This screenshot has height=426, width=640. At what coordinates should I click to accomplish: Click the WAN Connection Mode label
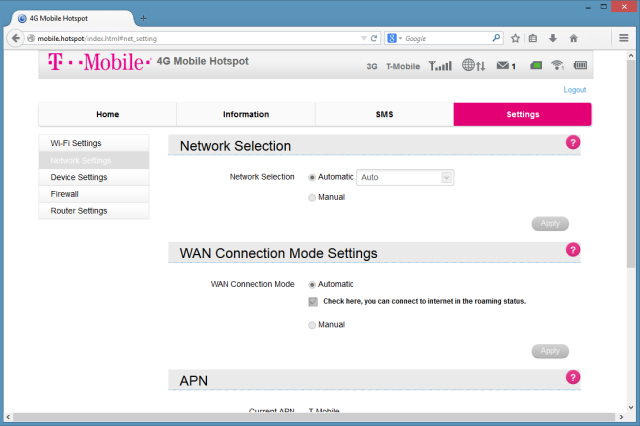[252, 284]
